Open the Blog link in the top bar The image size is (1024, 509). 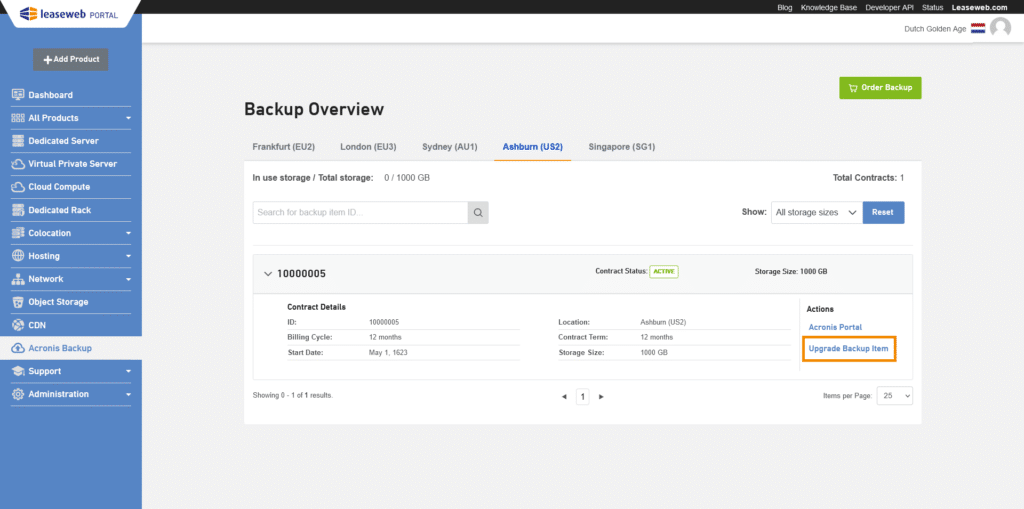785,7
